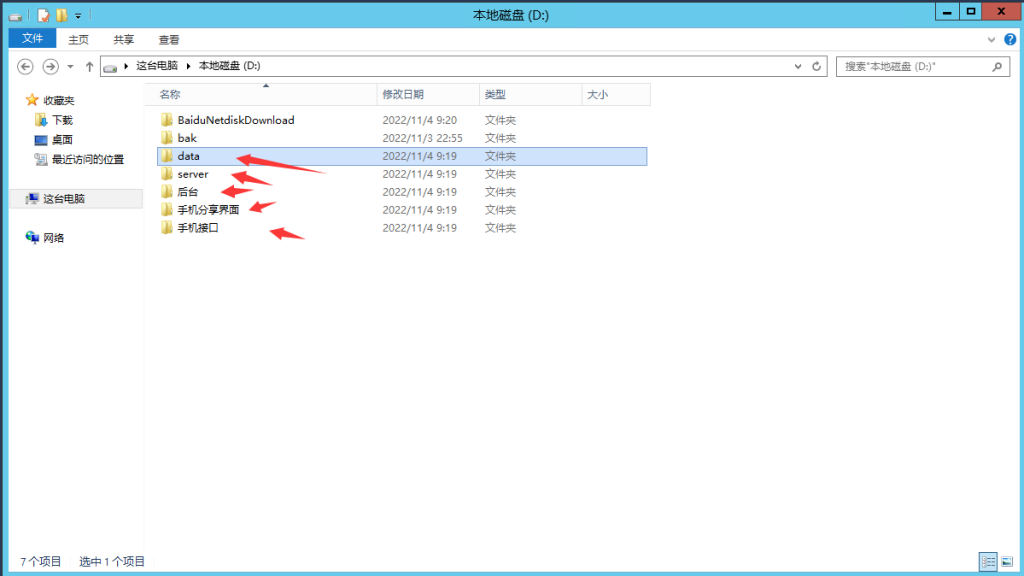This screenshot has height=576, width=1024.
Task: Open the 文件 menu tab
Action: 32,39
